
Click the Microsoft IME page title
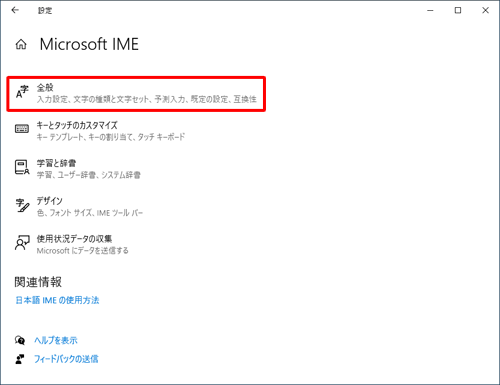coord(89,44)
